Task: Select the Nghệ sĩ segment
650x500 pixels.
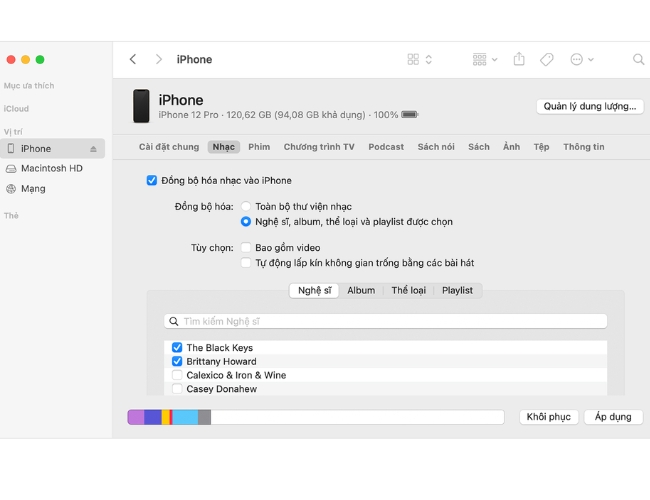Action: [315, 290]
